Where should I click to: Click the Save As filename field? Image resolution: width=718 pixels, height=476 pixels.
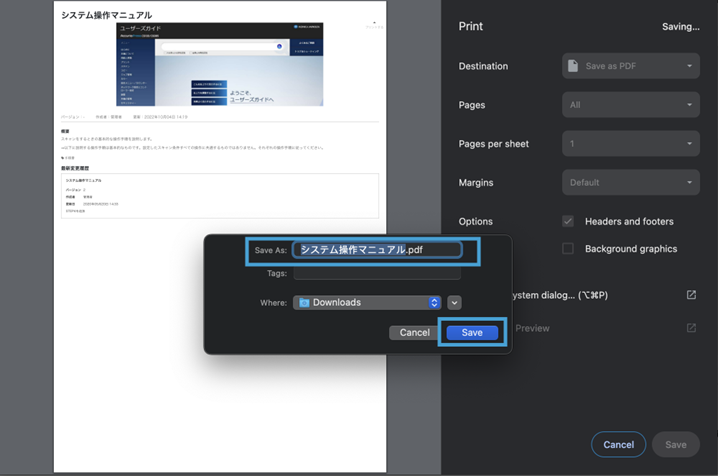pyautogui.click(x=376, y=250)
